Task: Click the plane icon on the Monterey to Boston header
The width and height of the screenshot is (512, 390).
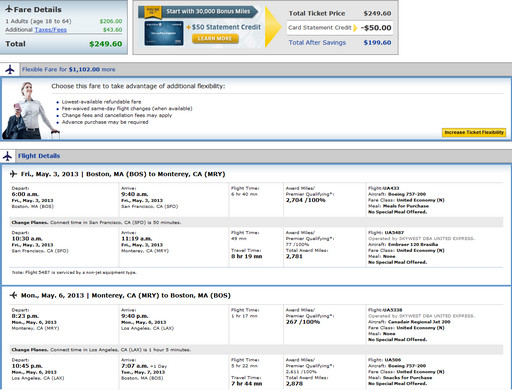Action: coord(13,295)
